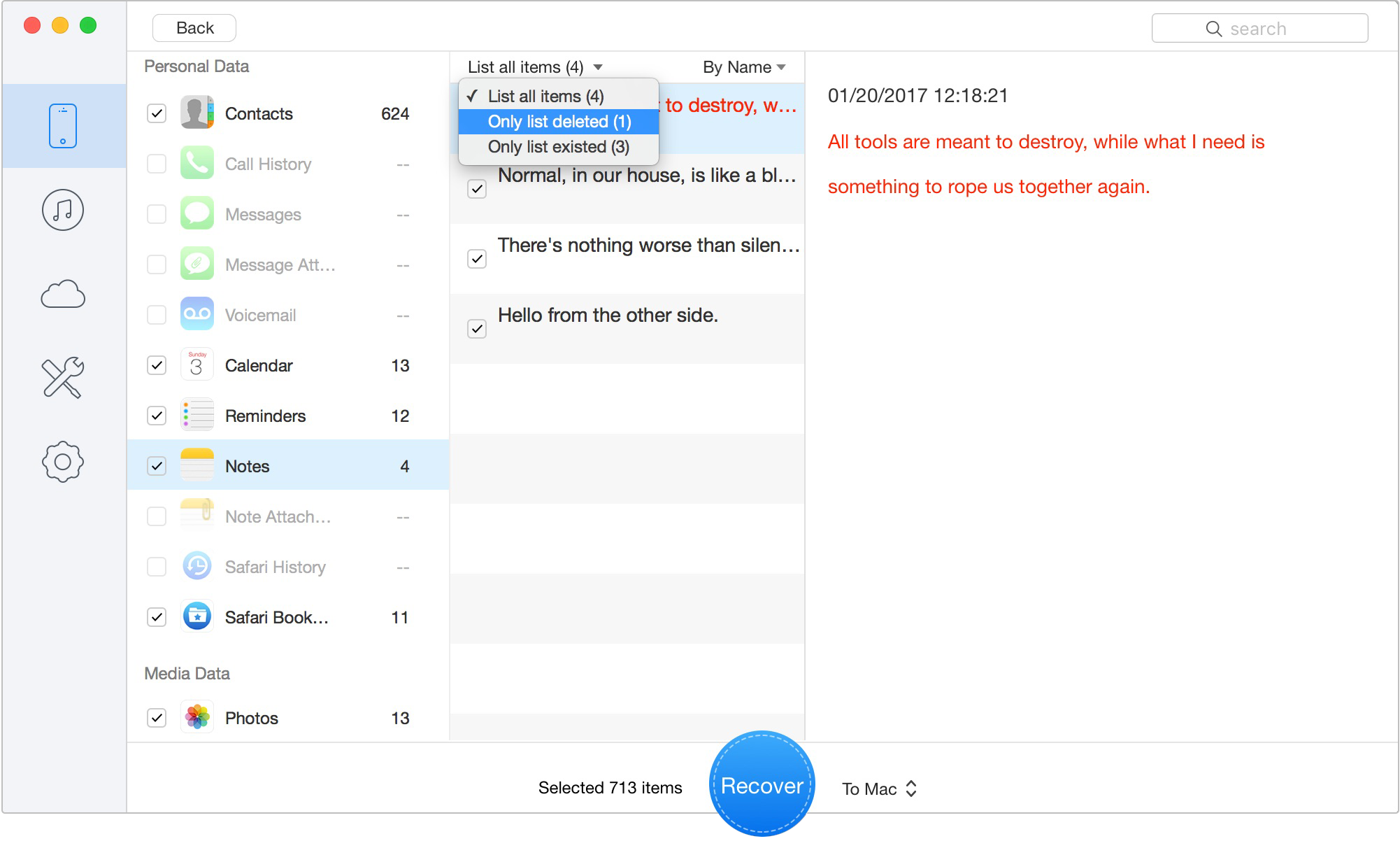Click the Contacts app icon
The image size is (1400, 841).
click(x=197, y=113)
